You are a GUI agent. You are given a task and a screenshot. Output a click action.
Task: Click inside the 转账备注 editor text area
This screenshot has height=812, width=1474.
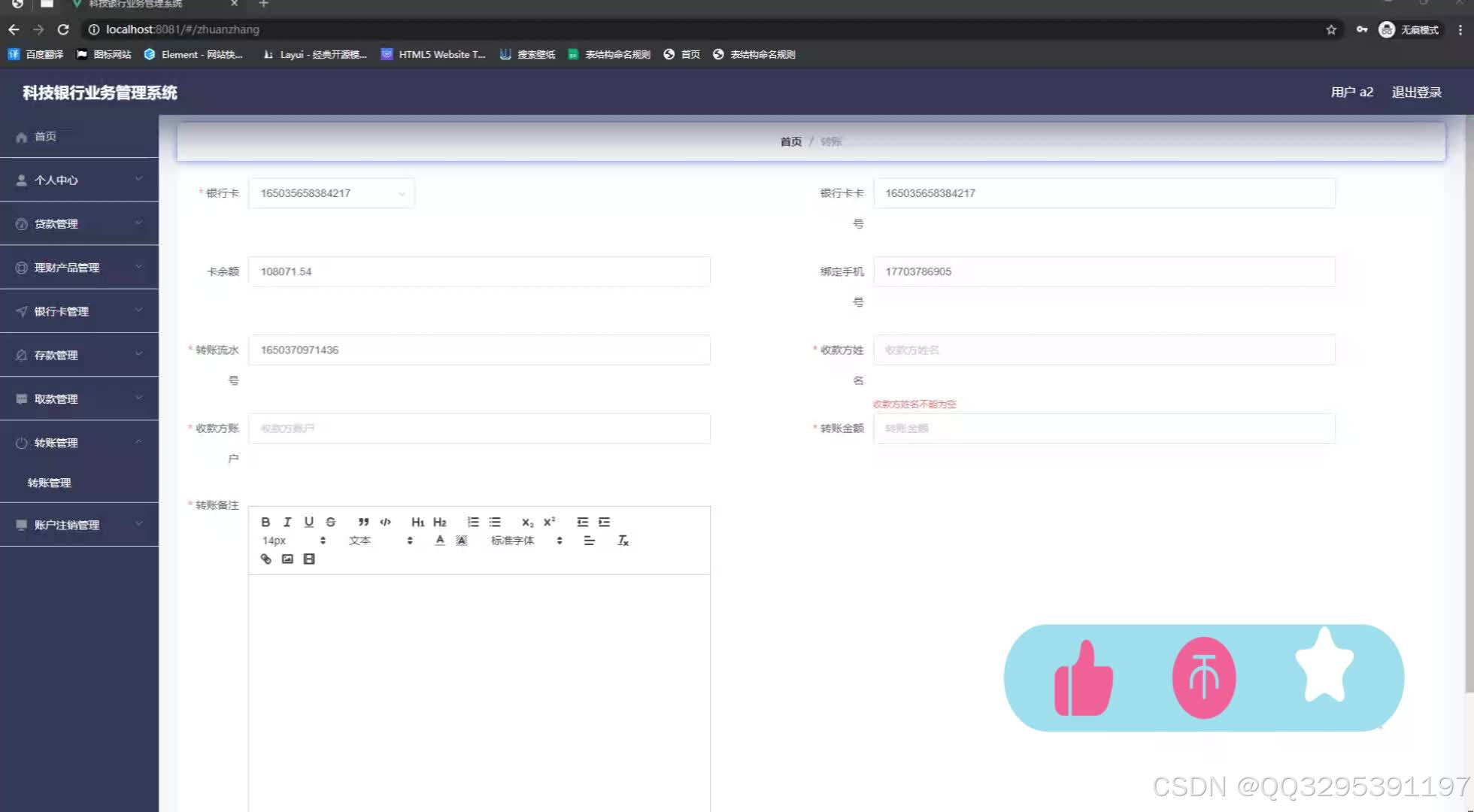point(479,692)
